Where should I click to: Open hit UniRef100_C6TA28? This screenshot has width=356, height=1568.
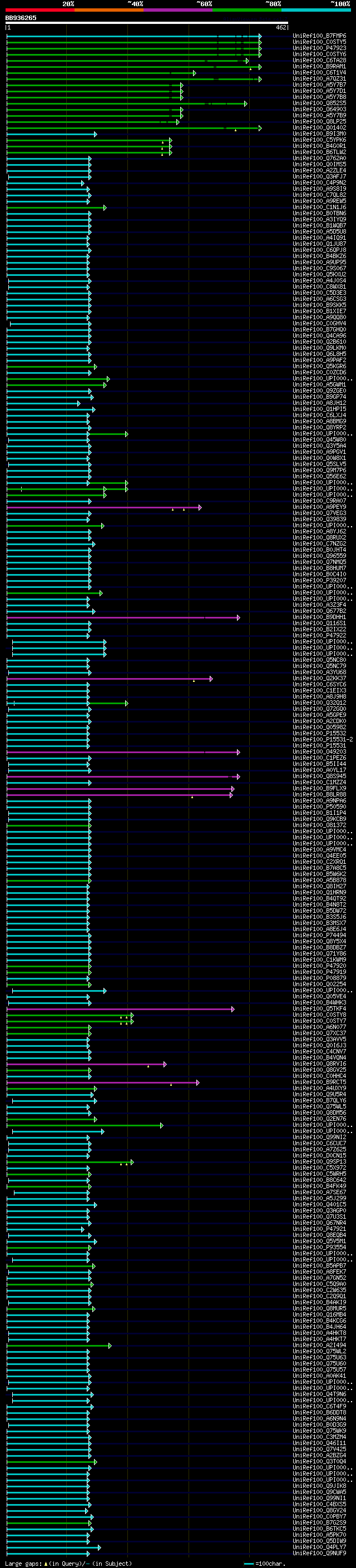point(319,60)
